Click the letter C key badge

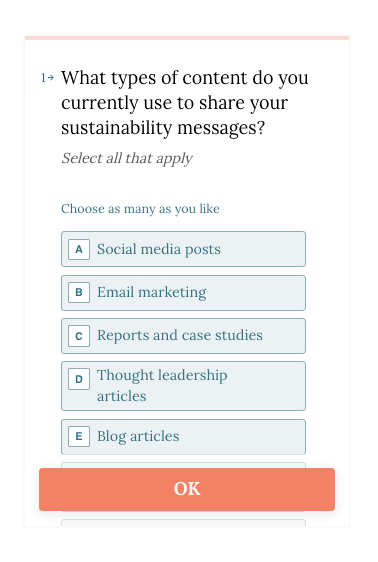point(79,336)
